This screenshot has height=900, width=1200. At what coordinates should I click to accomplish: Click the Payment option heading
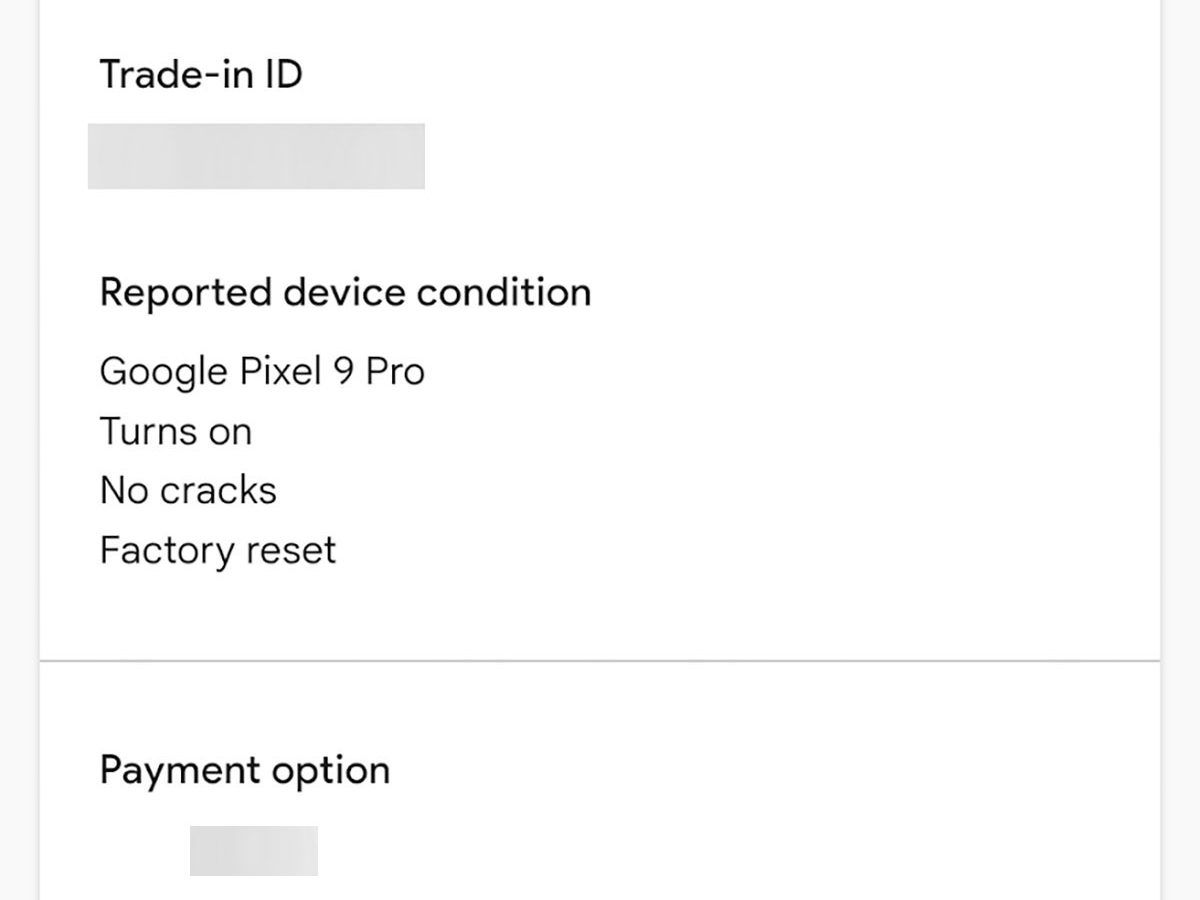(245, 771)
